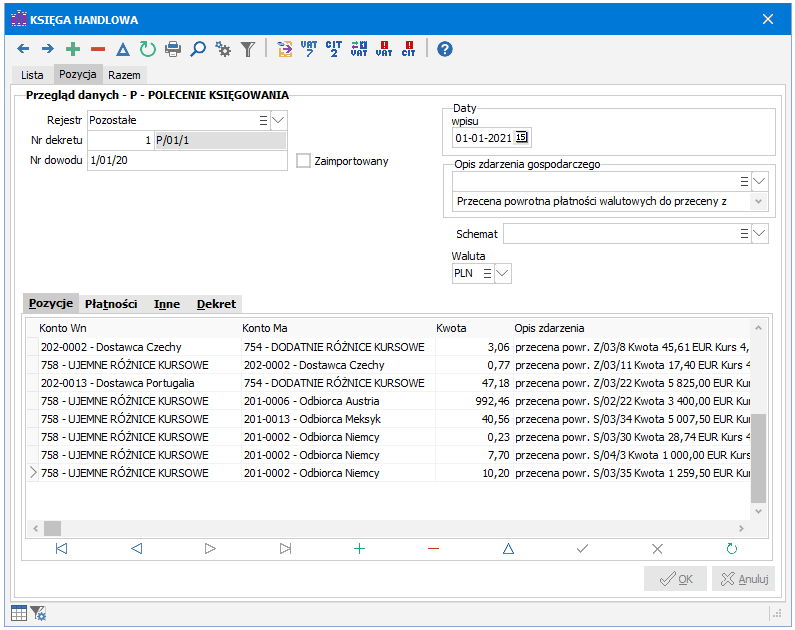This screenshot has width=795, height=630.
Task: Jump to first position in grid navigator
Action: click(61, 548)
